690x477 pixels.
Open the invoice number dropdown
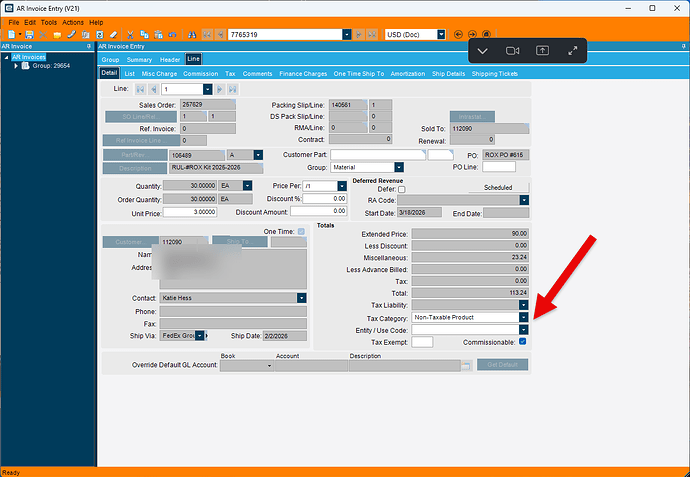tap(347, 34)
